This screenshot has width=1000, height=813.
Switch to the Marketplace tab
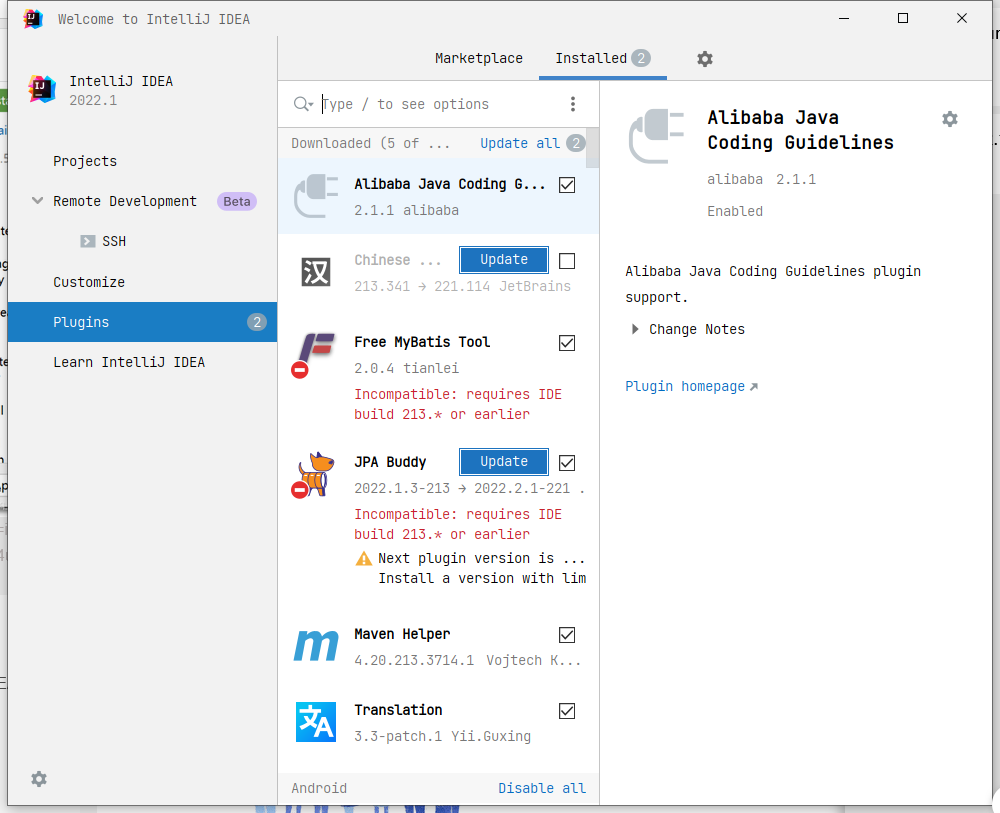478,59
